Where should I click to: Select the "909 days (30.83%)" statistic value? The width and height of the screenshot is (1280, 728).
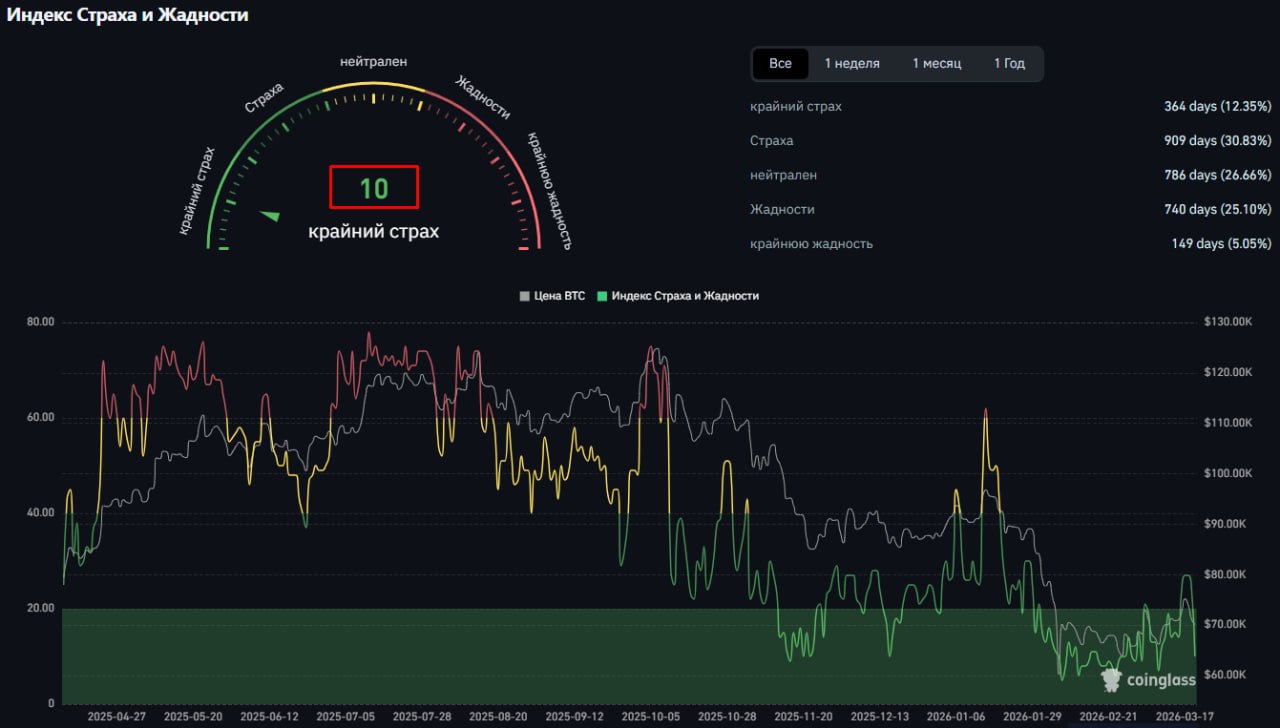click(x=1217, y=141)
